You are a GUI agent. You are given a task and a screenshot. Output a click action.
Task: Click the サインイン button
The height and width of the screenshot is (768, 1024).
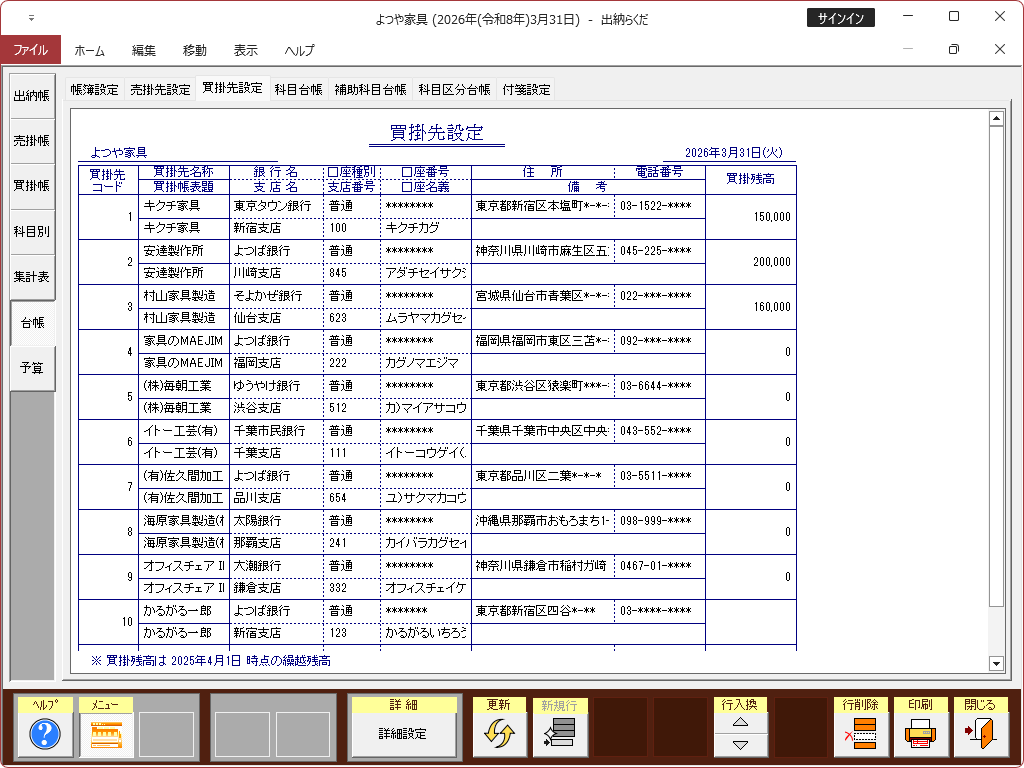[x=840, y=18]
